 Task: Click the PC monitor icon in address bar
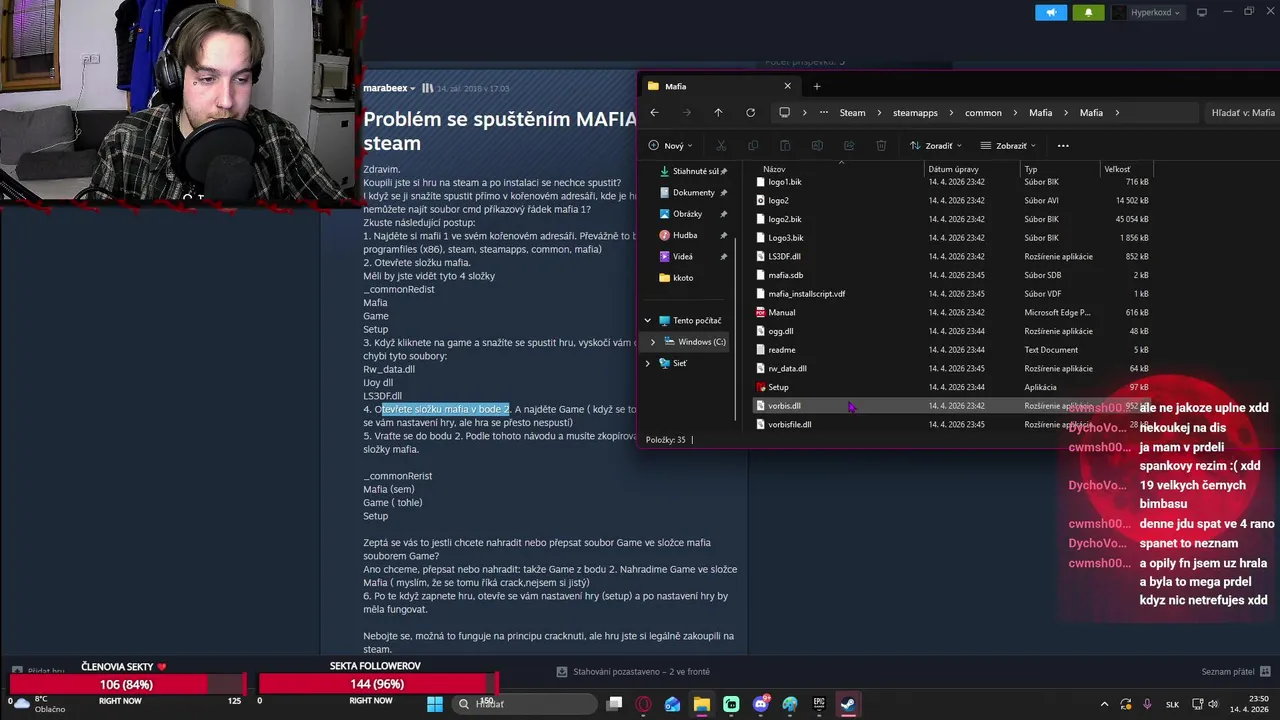(785, 113)
